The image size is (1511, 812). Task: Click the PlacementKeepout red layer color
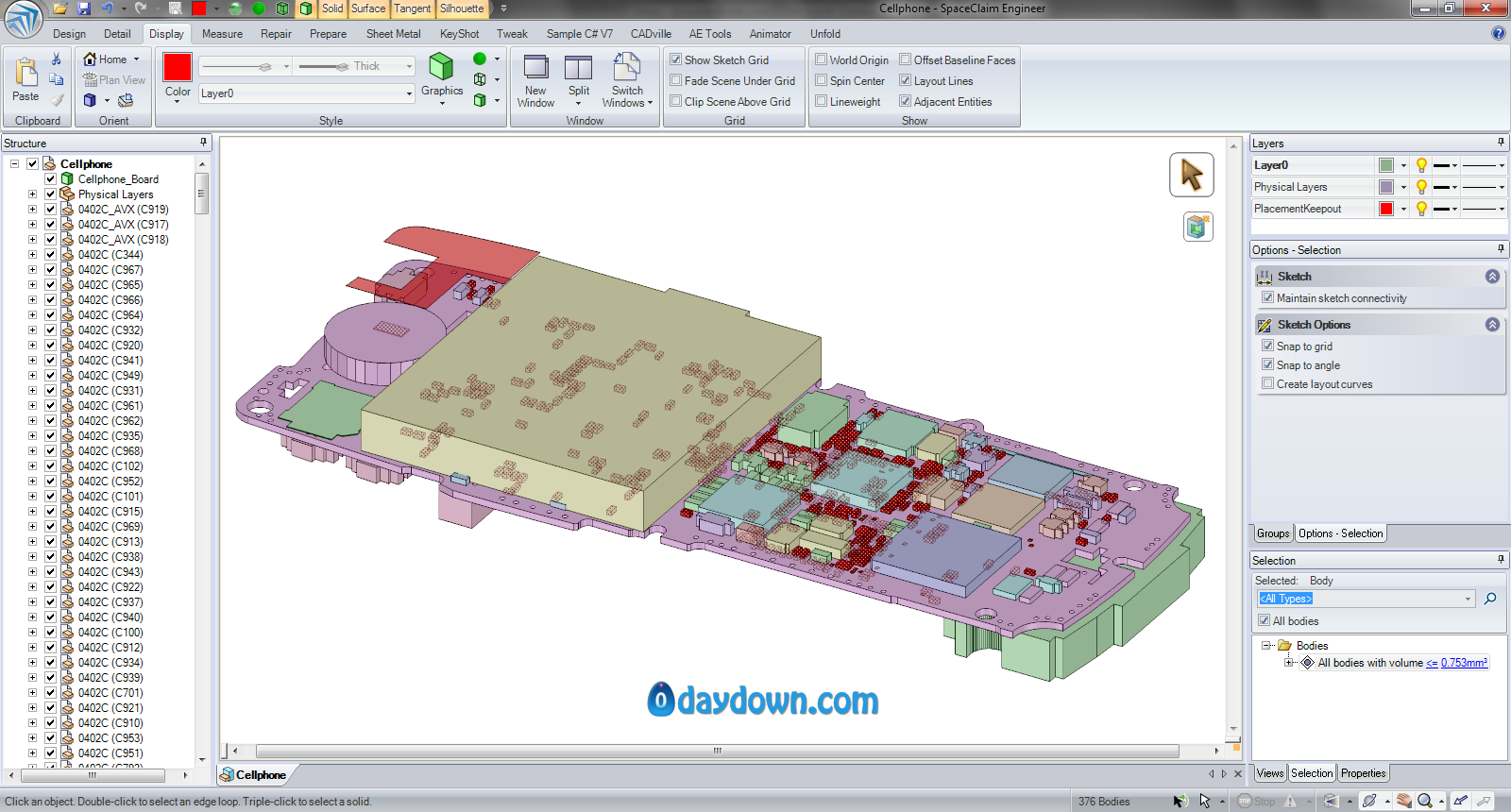point(1385,209)
